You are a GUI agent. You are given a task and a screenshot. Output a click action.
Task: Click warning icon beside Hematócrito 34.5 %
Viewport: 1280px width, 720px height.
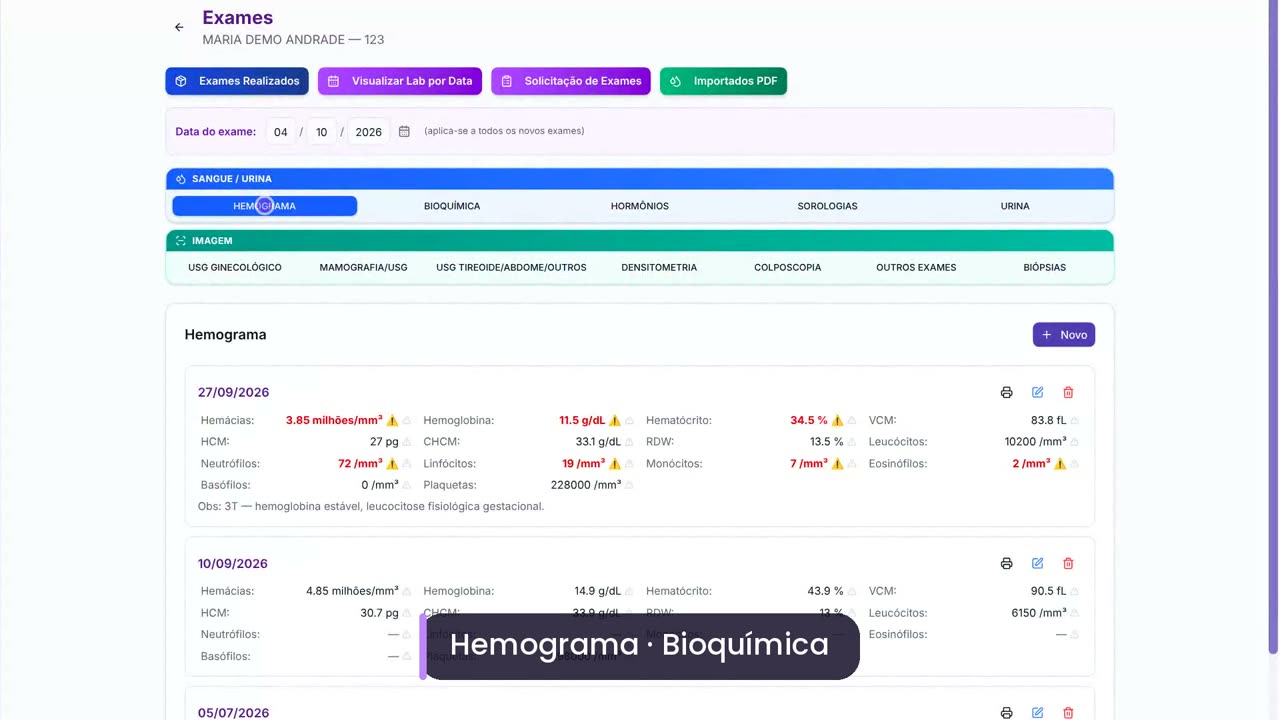click(838, 420)
